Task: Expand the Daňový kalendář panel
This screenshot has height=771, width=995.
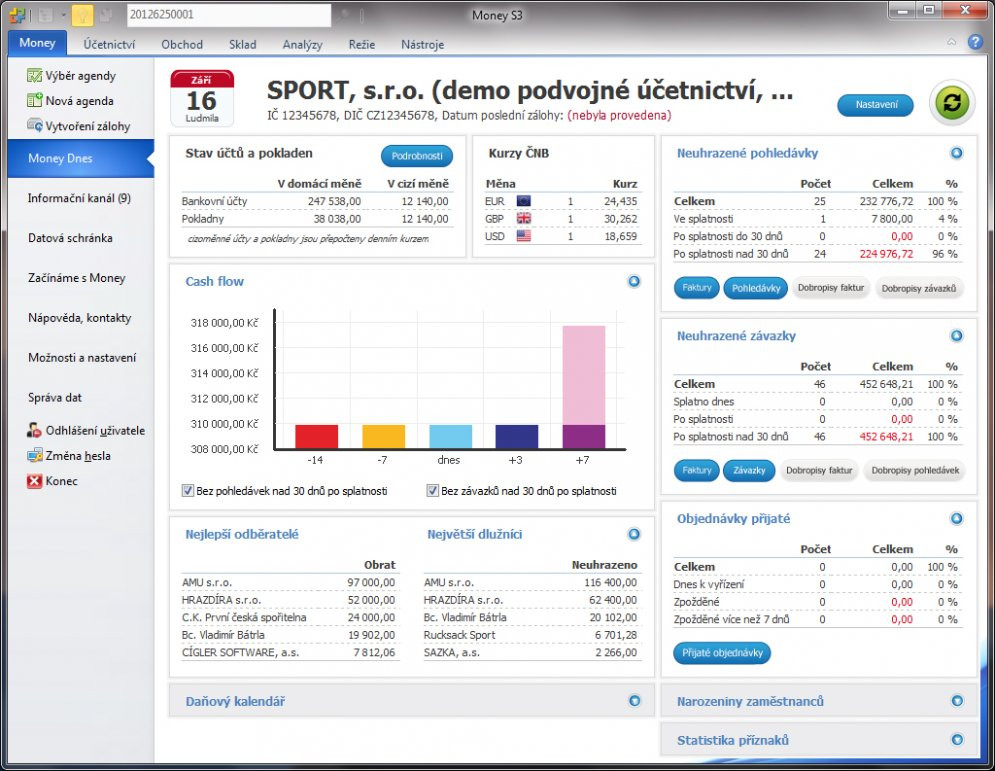Action: 635,701
